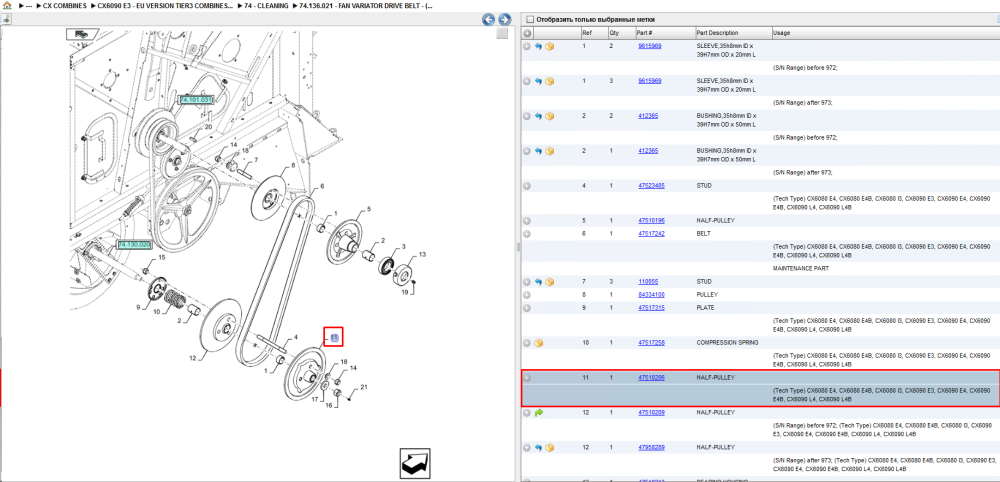Click blue arrow icon on BUSHING qty 1 row
The image size is (1000, 482).
538,151
